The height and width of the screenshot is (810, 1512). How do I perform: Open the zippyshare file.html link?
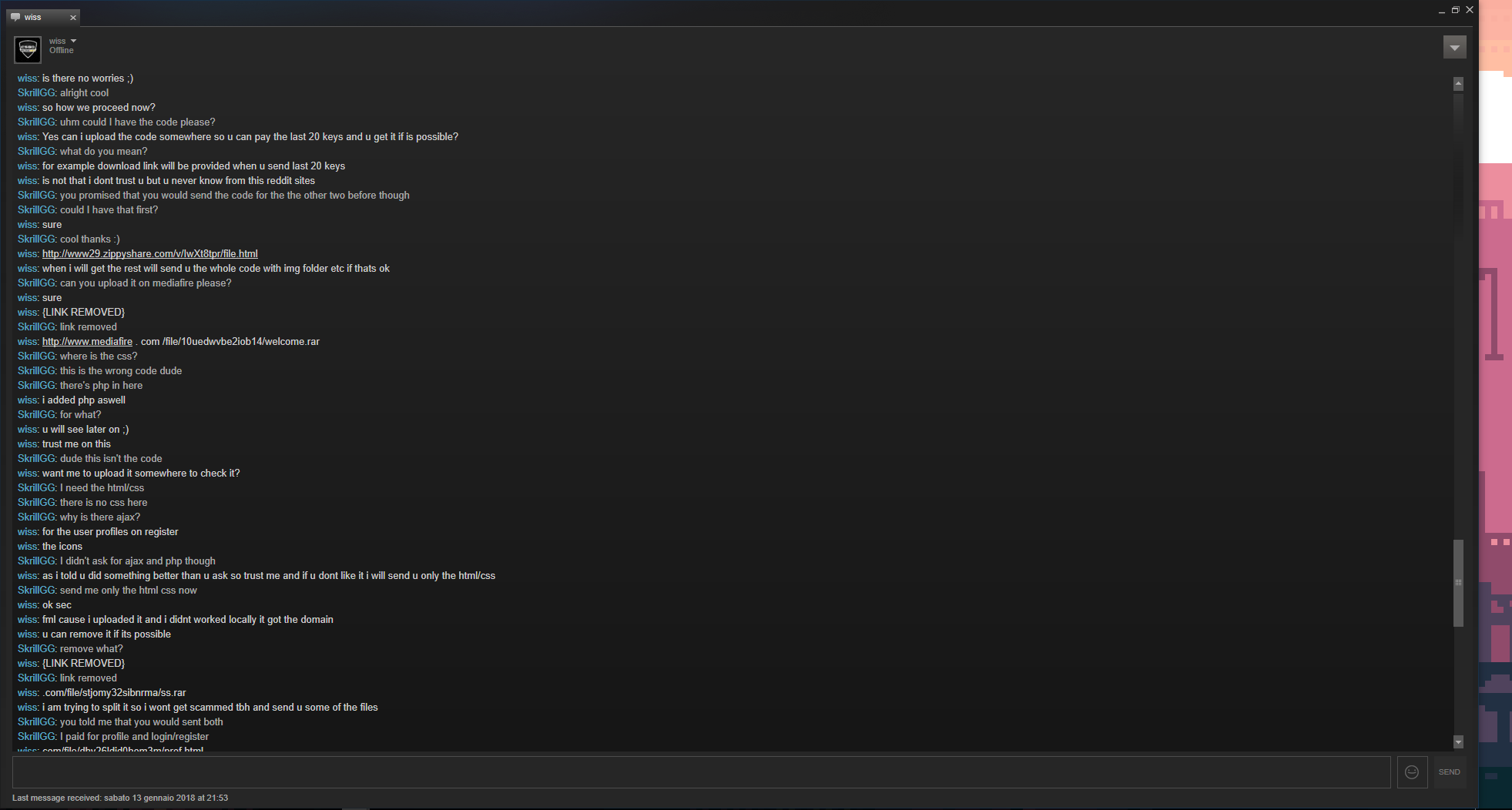pyautogui.click(x=150, y=254)
